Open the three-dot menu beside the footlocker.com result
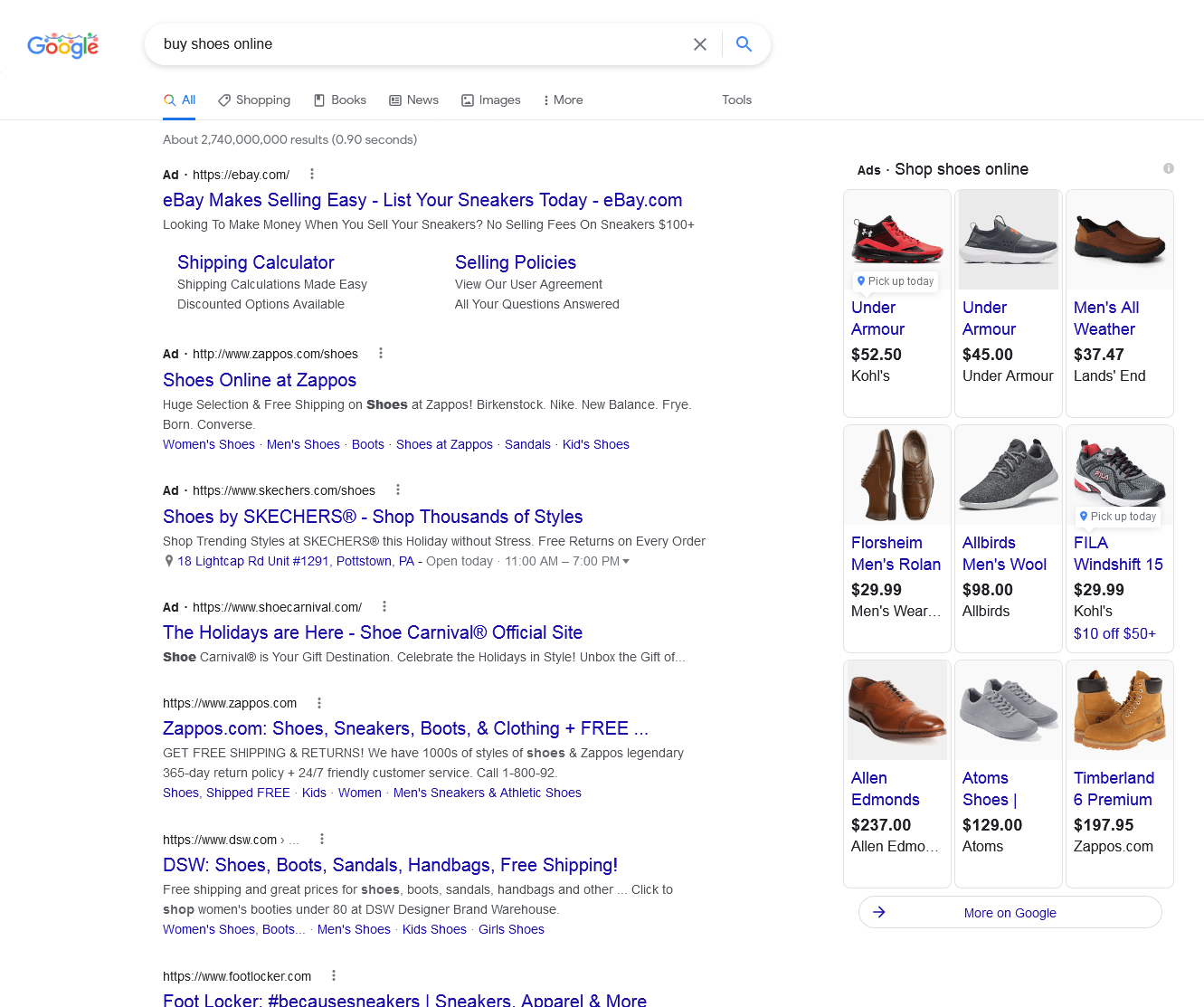The width and height of the screenshot is (1204, 1007). coord(334,975)
